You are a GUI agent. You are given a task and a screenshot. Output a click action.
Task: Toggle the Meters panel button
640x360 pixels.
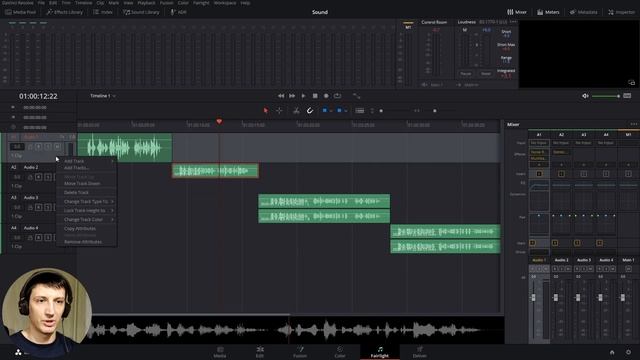pos(548,12)
